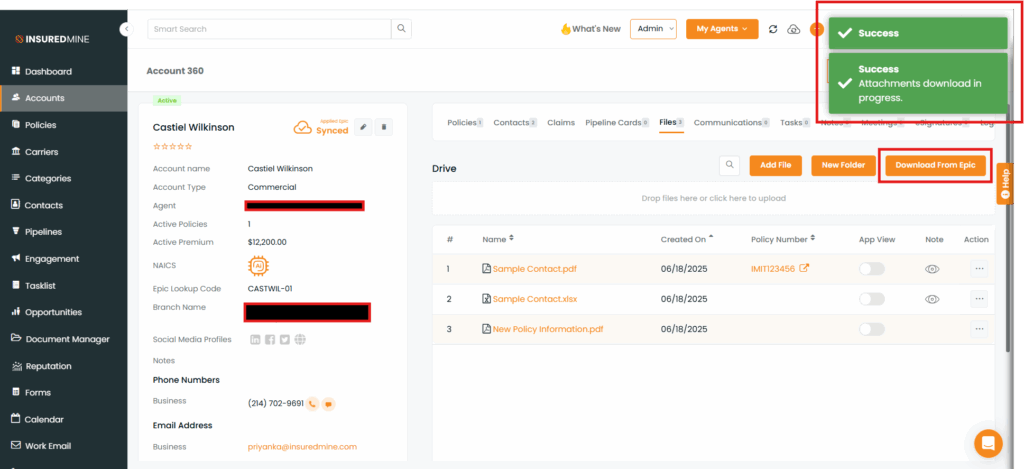This screenshot has height=469, width=1024.
Task: Delete account using the trash icon
Action: point(384,127)
